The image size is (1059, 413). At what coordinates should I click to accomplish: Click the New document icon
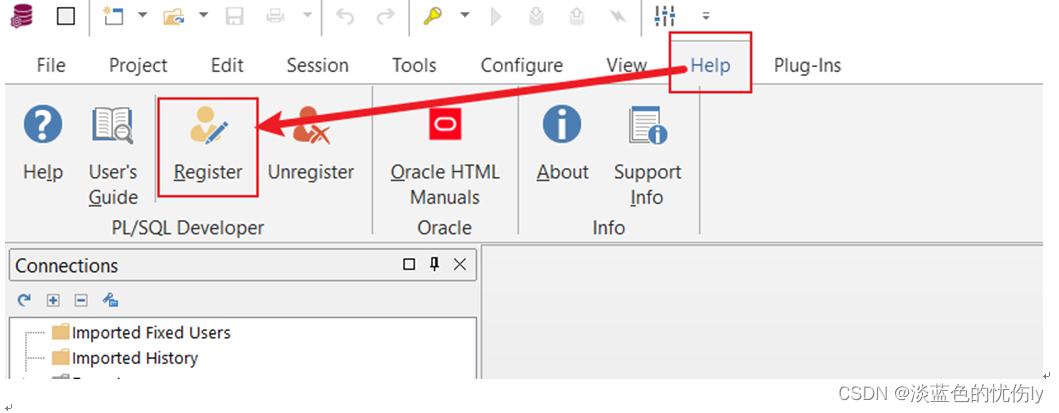[113, 16]
